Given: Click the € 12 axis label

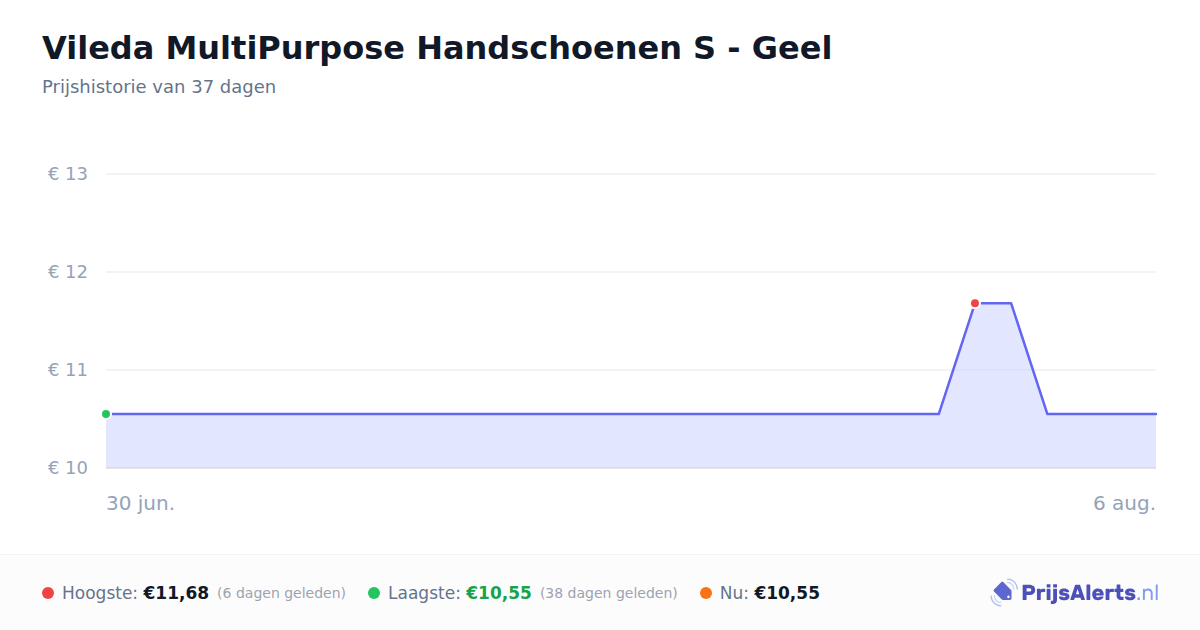Looking at the screenshot, I should click(68, 272).
